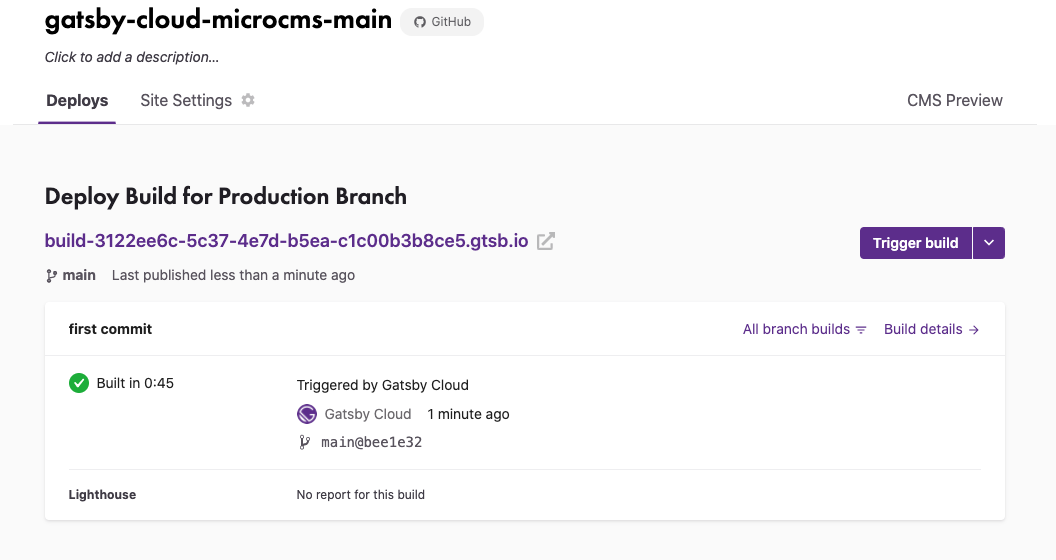The width and height of the screenshot is (1056, 560).
Task: Click the first commit build title
Action: tap(110, 329)
